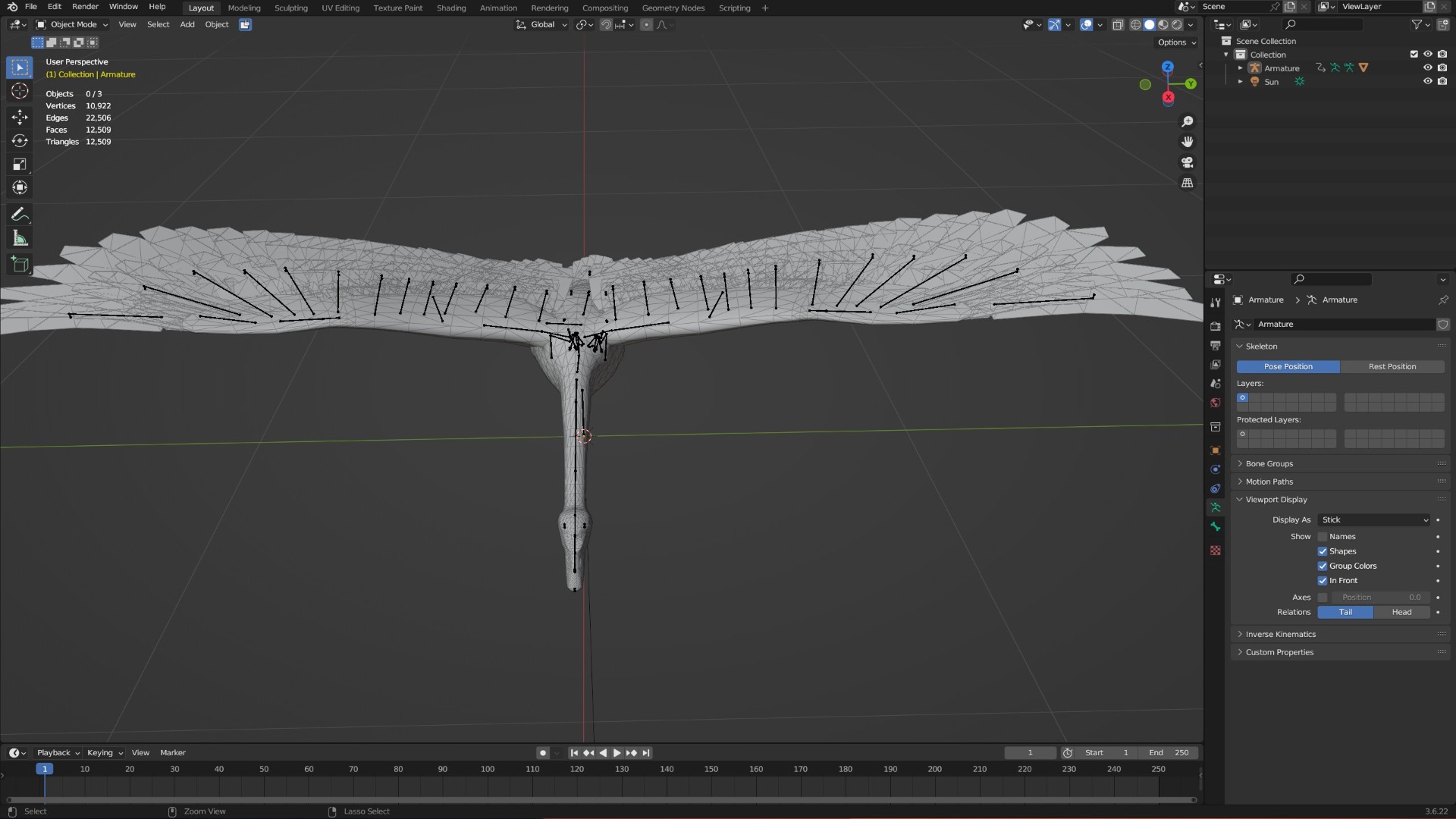The width and height of the screenshot is (1456, 819).
Task: Click the hand Pan view icon
Action: (x=1188, y=142)
